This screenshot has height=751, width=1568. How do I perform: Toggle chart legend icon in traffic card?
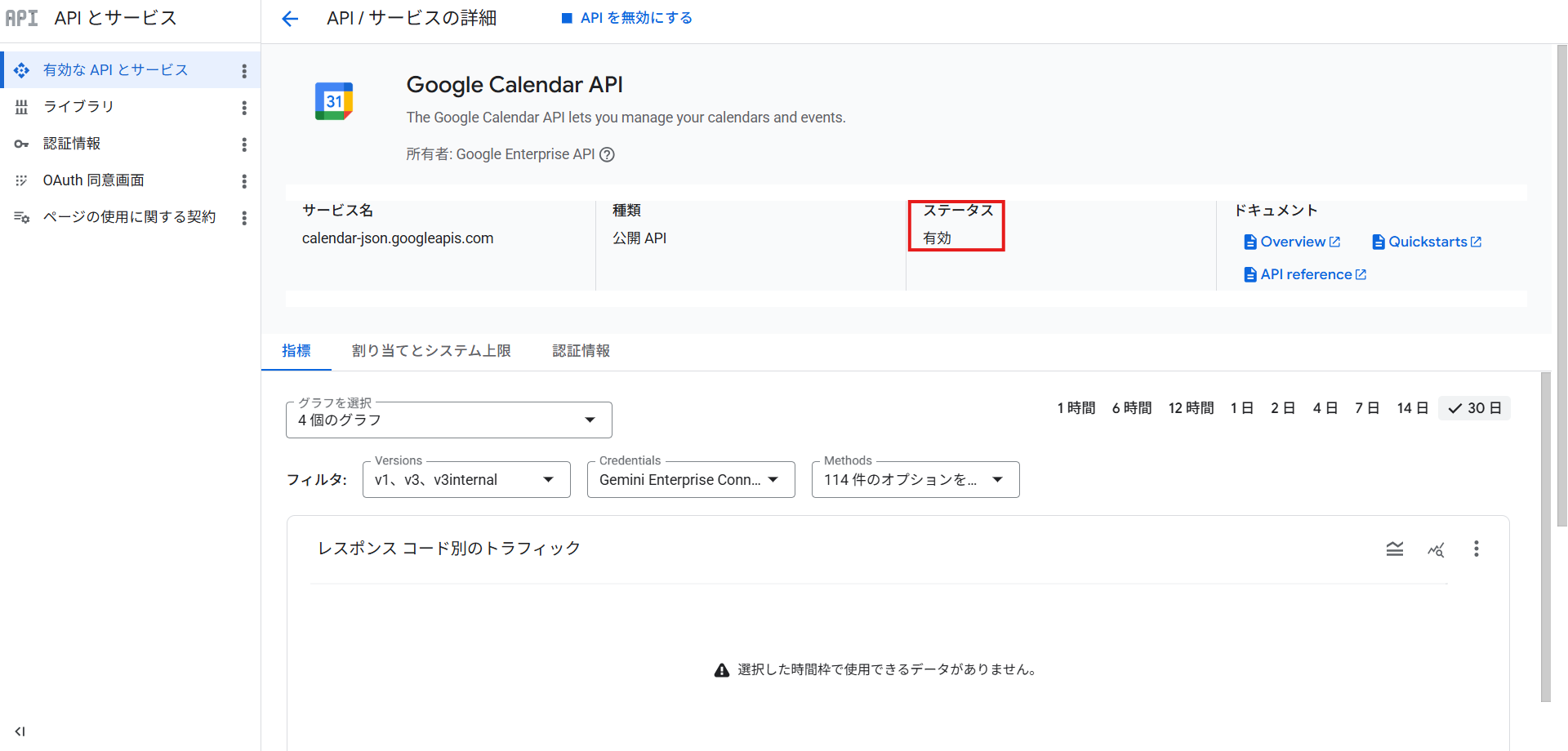pos(1395,549)
